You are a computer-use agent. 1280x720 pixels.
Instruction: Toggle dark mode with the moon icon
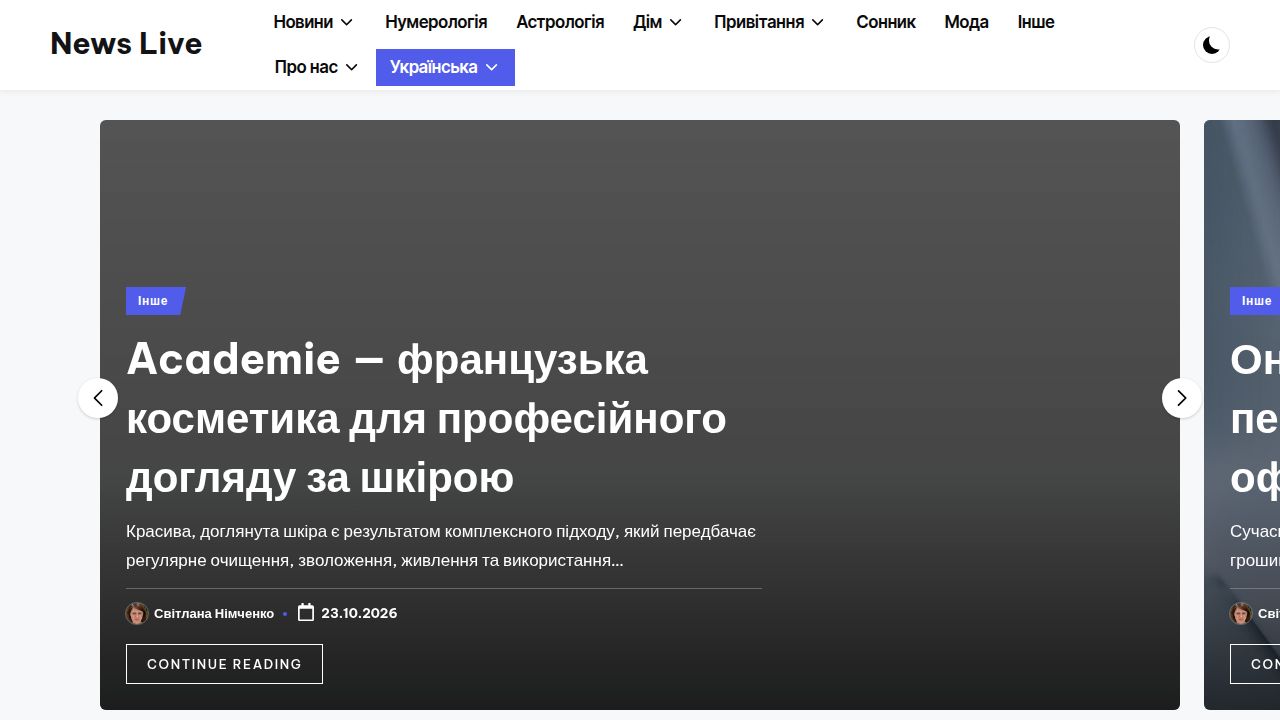click(1211, 45)
